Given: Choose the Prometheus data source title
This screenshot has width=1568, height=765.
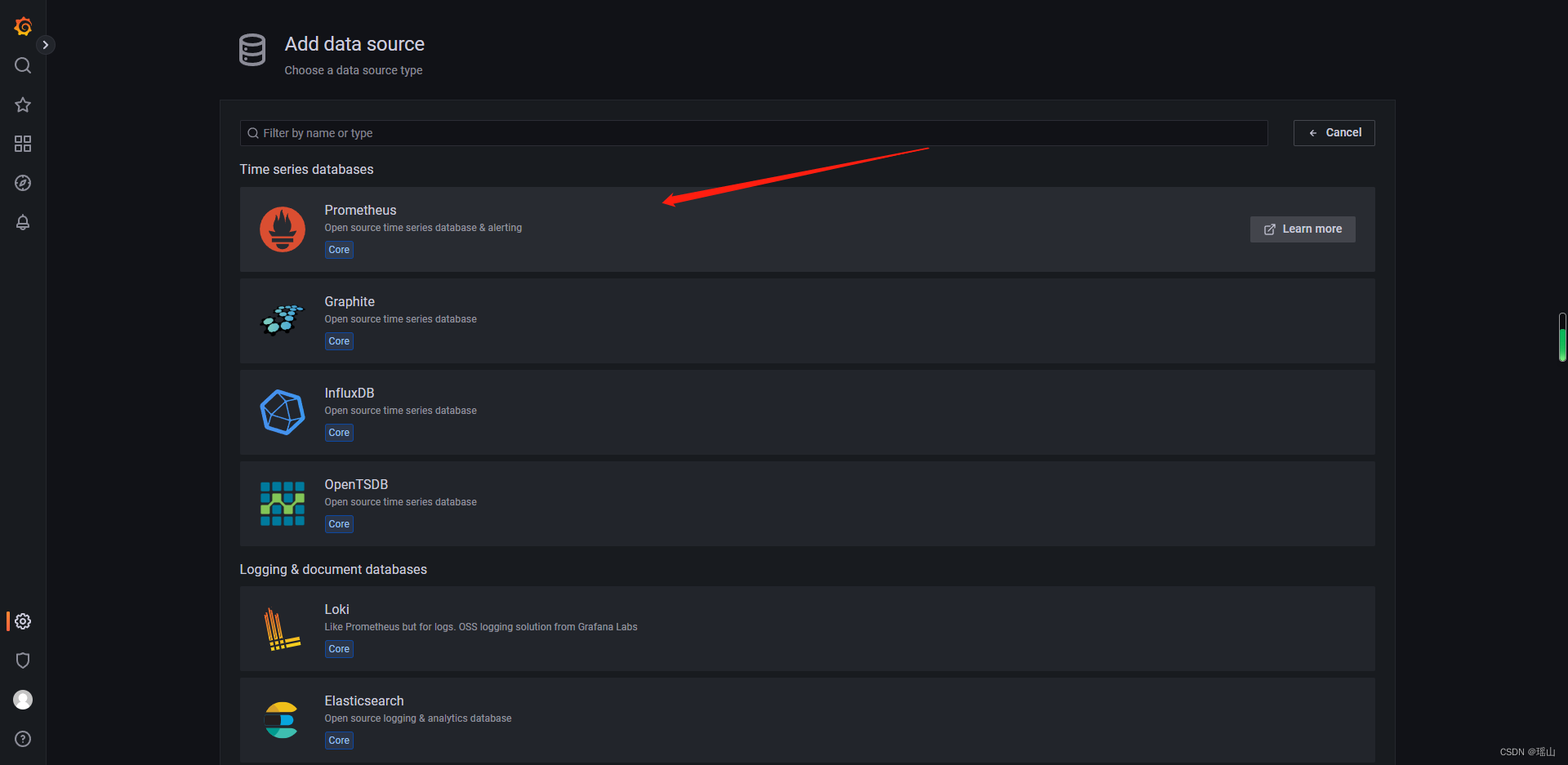Looking at the screenshot, I should [360, 211].
